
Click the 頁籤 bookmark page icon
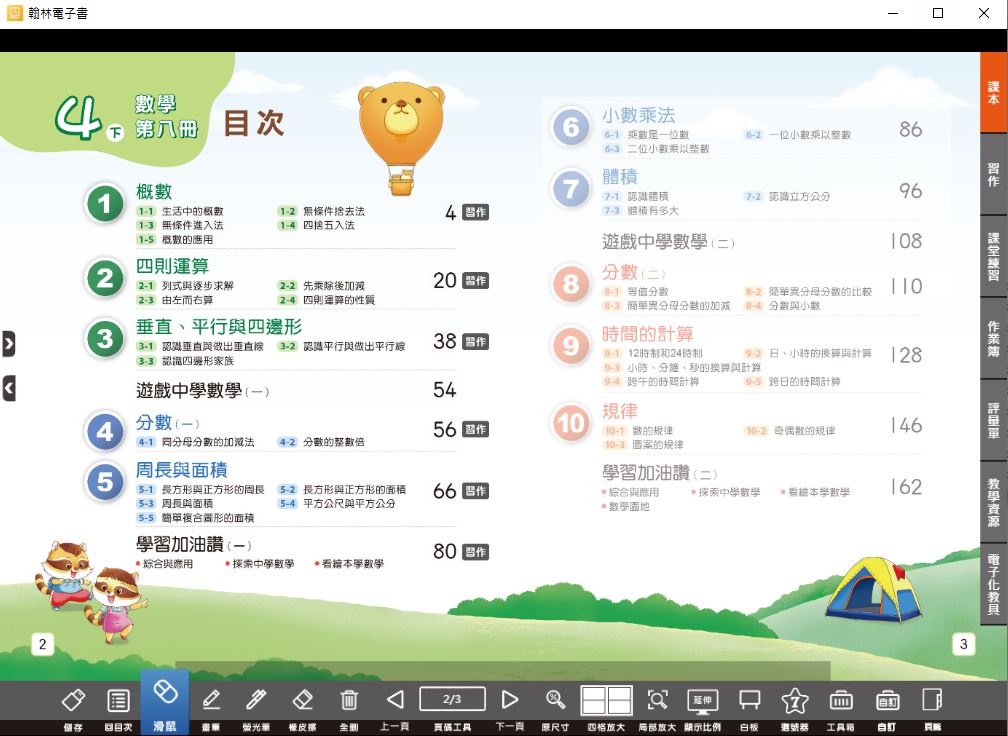click(x=932, y=700)
